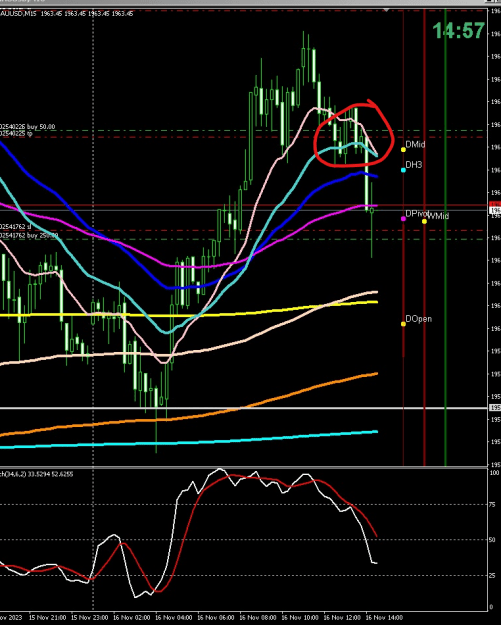Click the green 14:57 candle timer
The width and height of the screenshot is (501, 625).
(459, 31)
